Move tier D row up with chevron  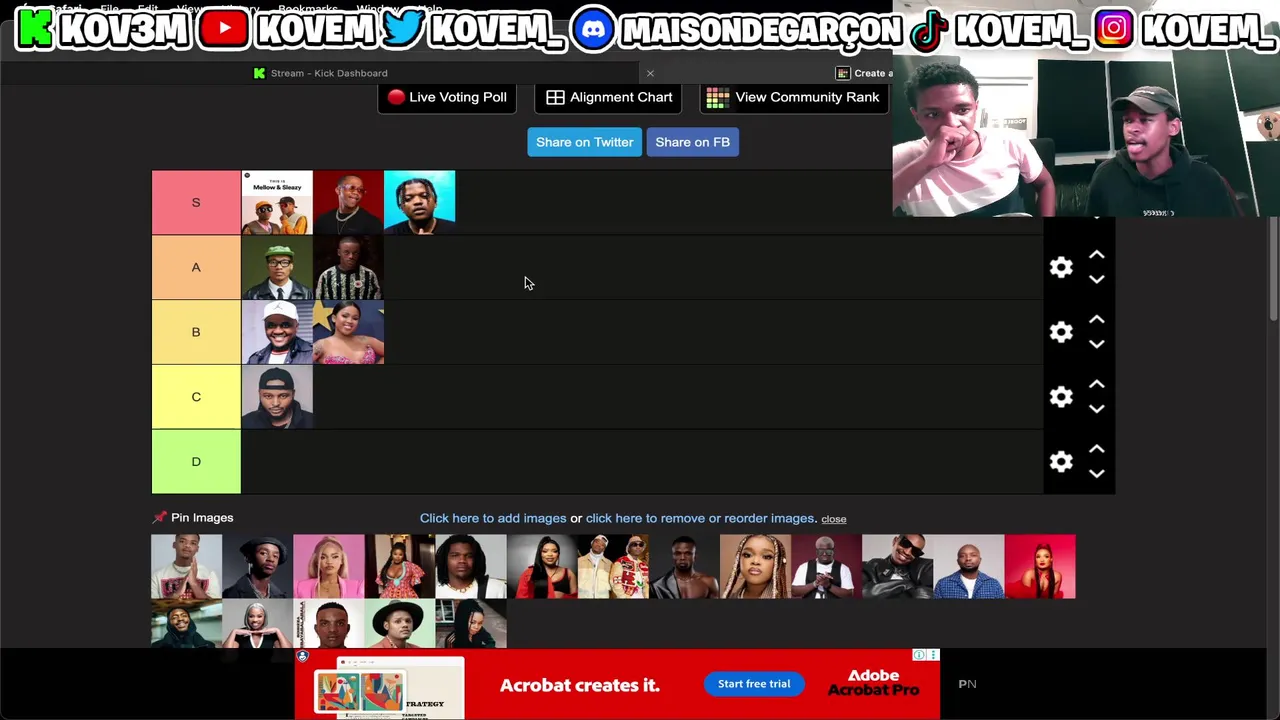pos(1097,450)
